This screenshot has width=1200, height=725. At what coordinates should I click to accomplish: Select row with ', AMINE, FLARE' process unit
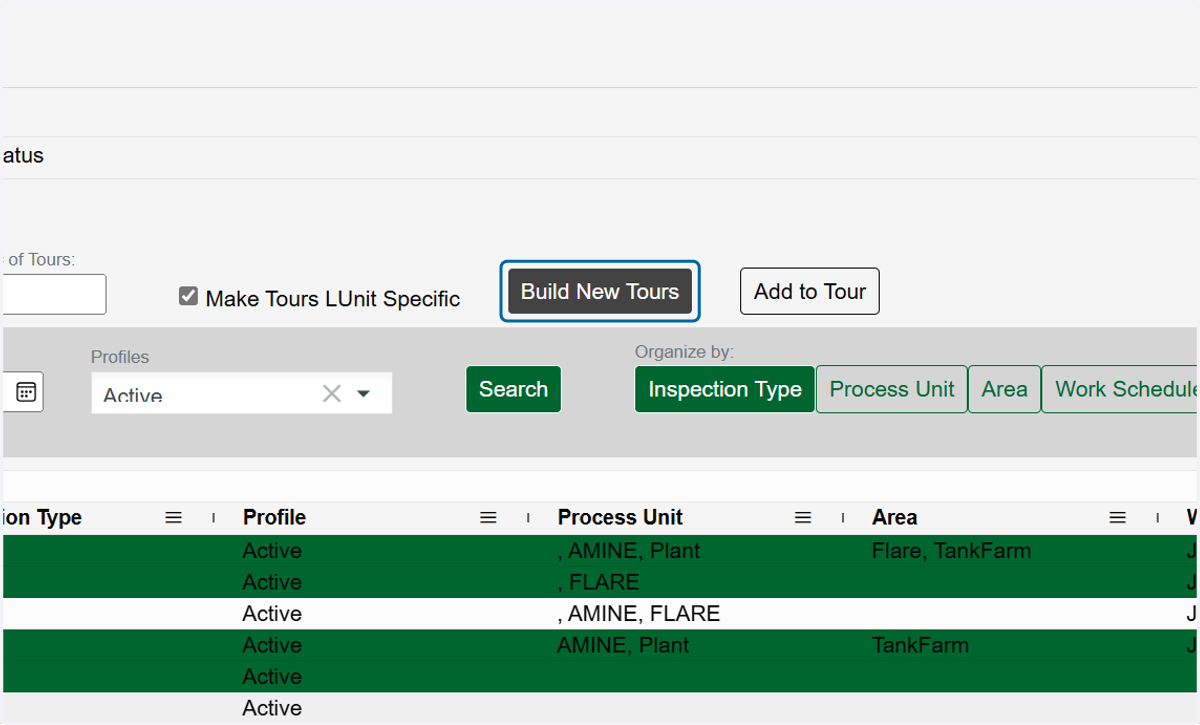pos(600,614)
